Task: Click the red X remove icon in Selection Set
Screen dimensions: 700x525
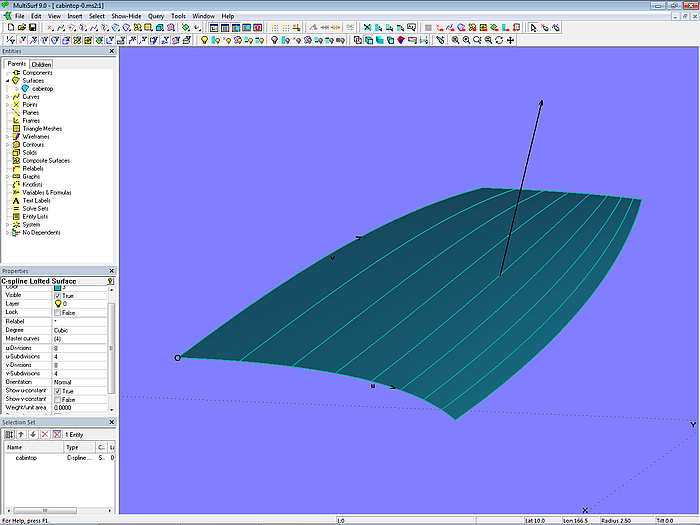Action: click(x=44, y=434)
